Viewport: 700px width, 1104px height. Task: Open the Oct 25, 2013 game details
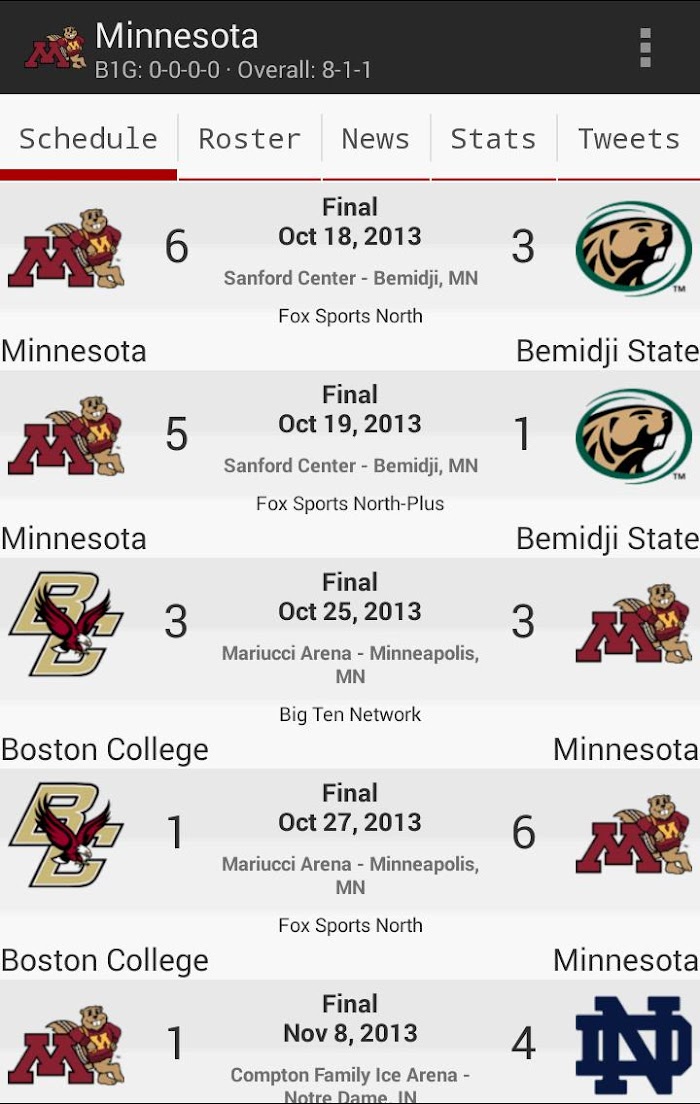pyautogui.click(x=350, y=612)
